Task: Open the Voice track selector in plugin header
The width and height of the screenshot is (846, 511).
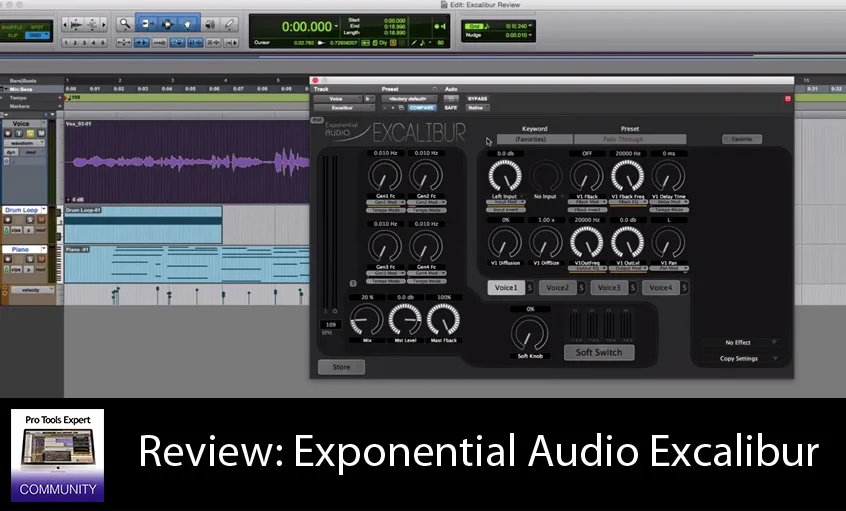Action: tap(338, 99)
